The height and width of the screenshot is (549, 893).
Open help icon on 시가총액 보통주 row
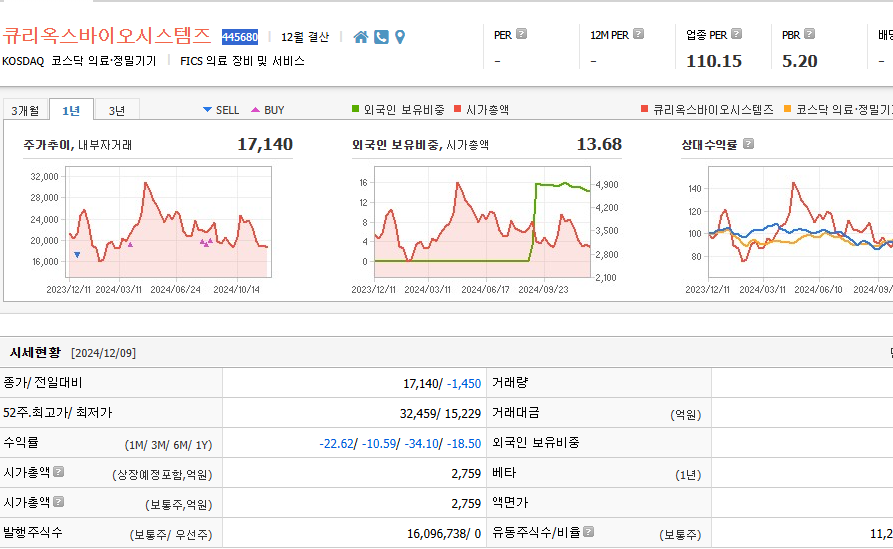coord(59,502)
